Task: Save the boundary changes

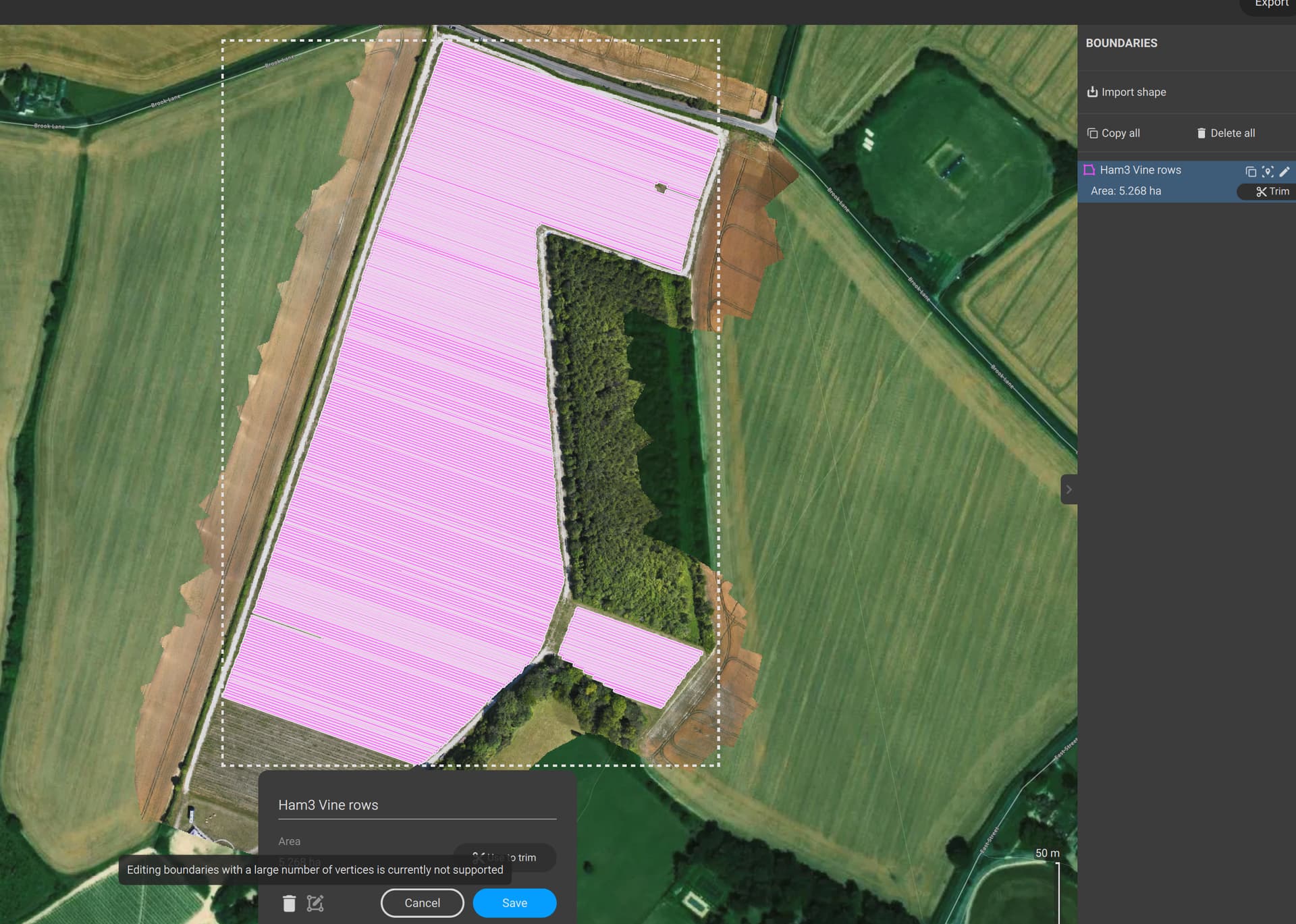Action: coord(514,903)
